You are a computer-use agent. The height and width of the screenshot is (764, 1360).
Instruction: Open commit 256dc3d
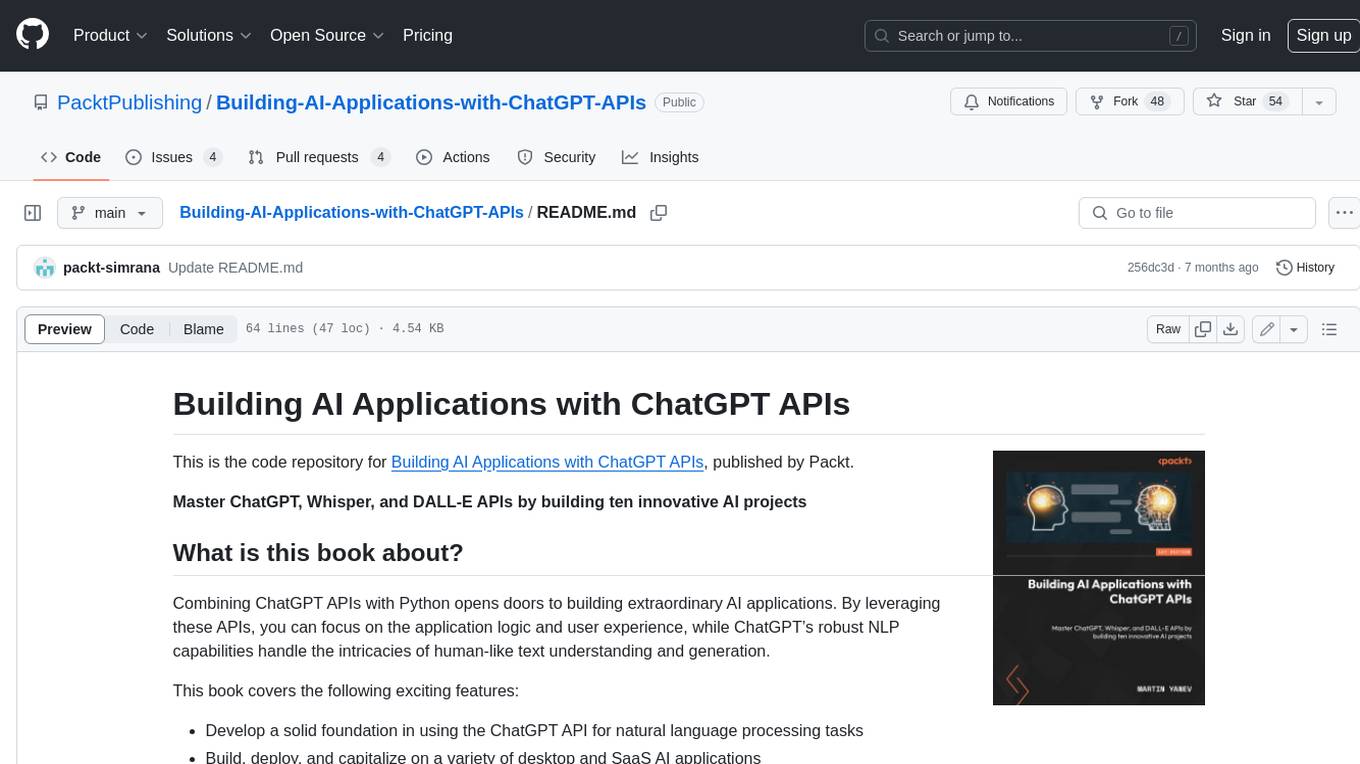[1149, 268]
